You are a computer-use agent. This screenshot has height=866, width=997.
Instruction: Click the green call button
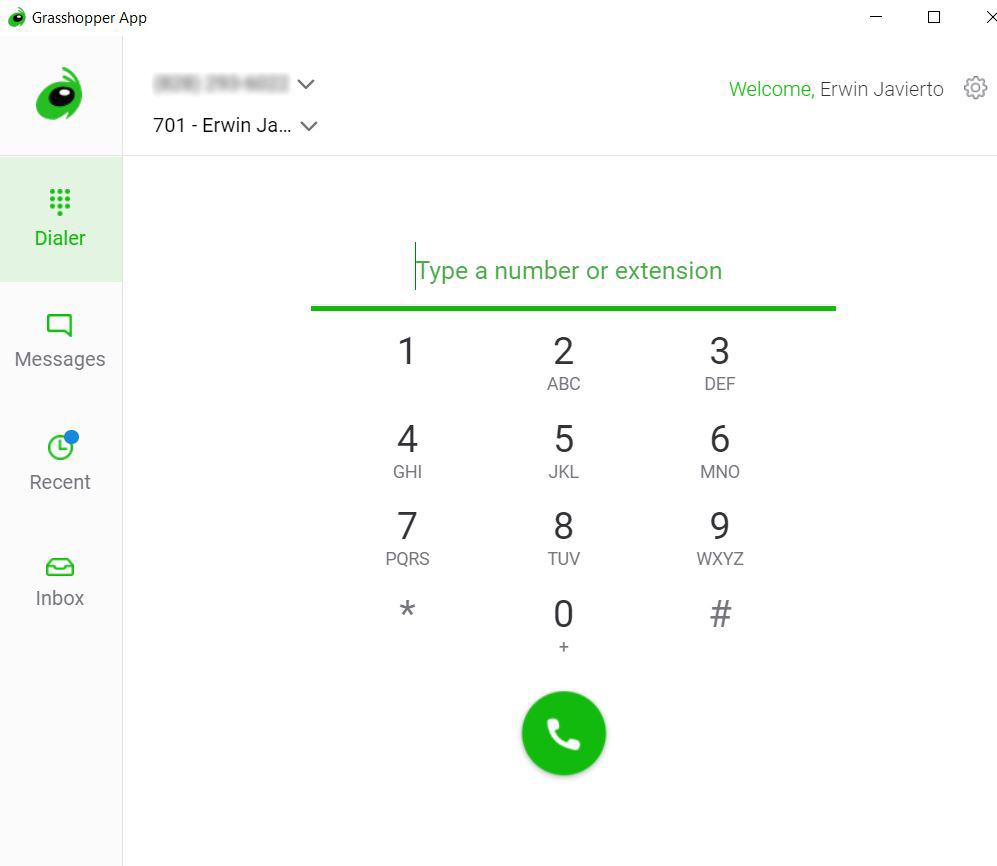563,733
